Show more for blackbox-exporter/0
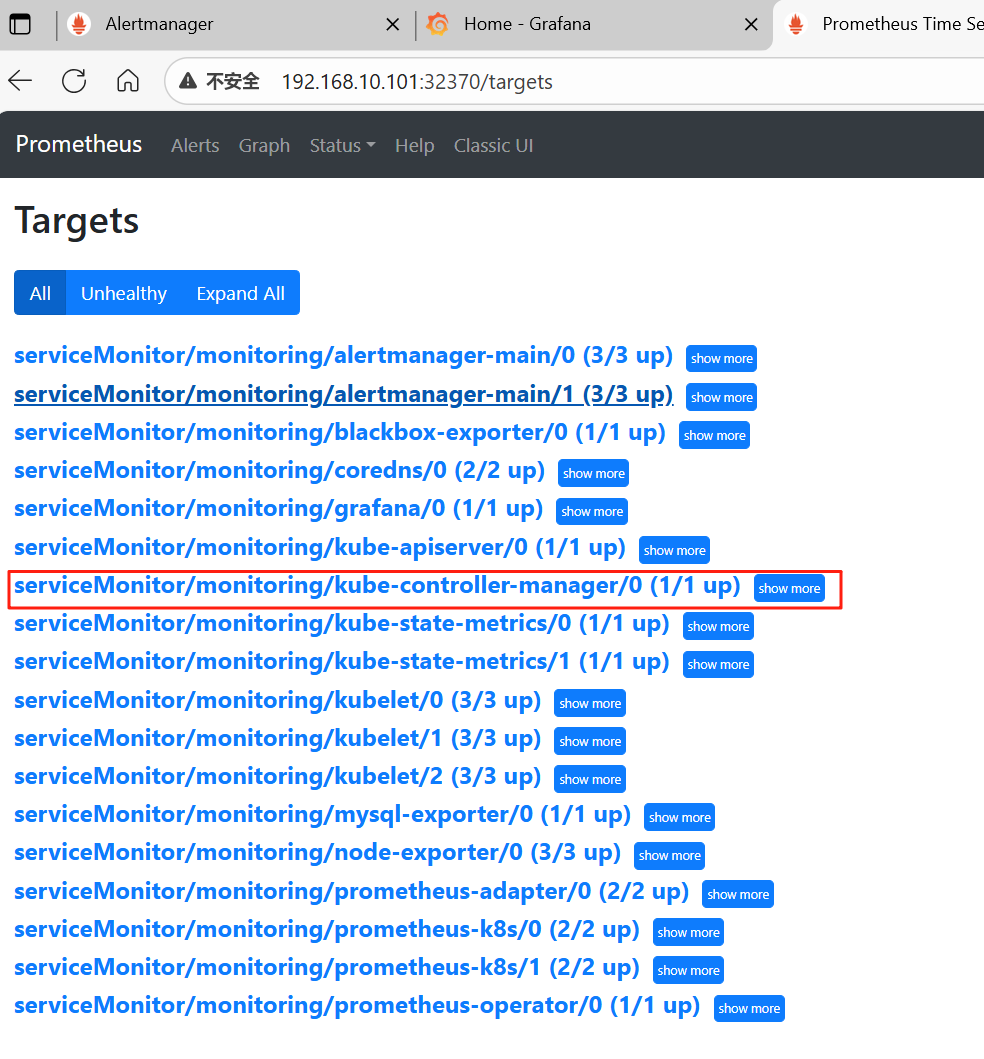 click(x=715, y=436)
